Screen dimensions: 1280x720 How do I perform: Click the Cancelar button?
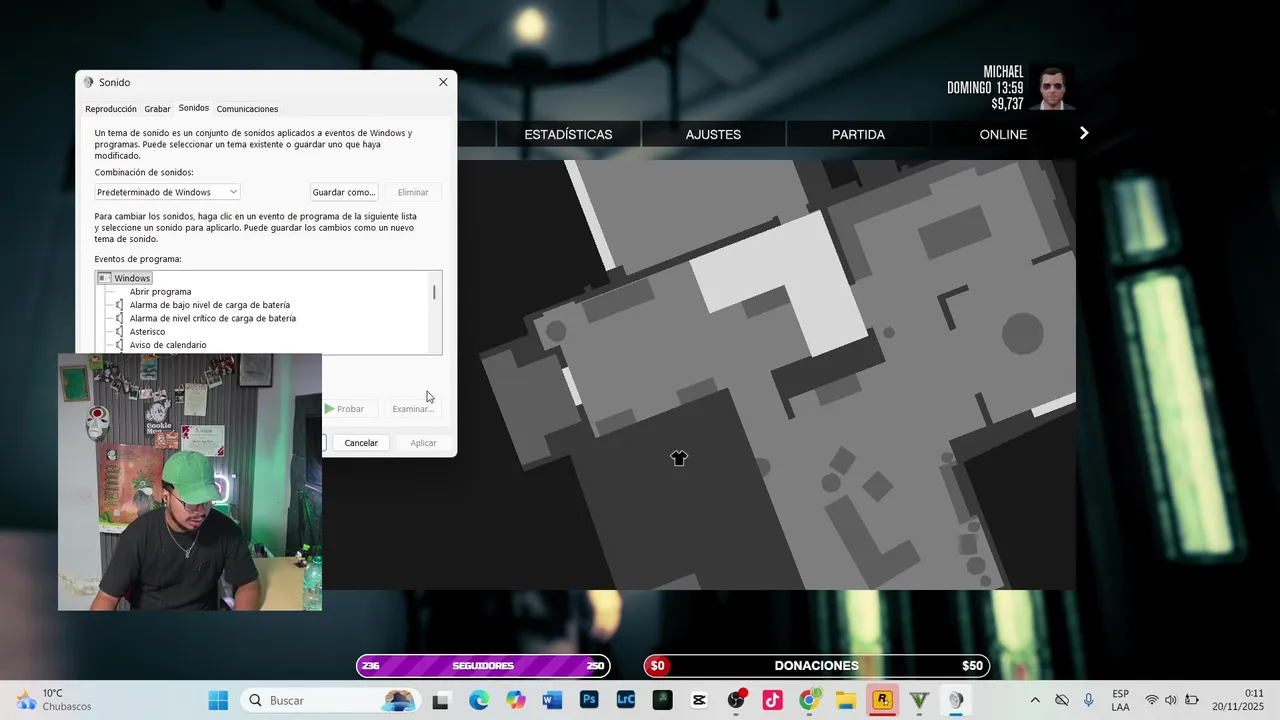(x=361, y=443)
